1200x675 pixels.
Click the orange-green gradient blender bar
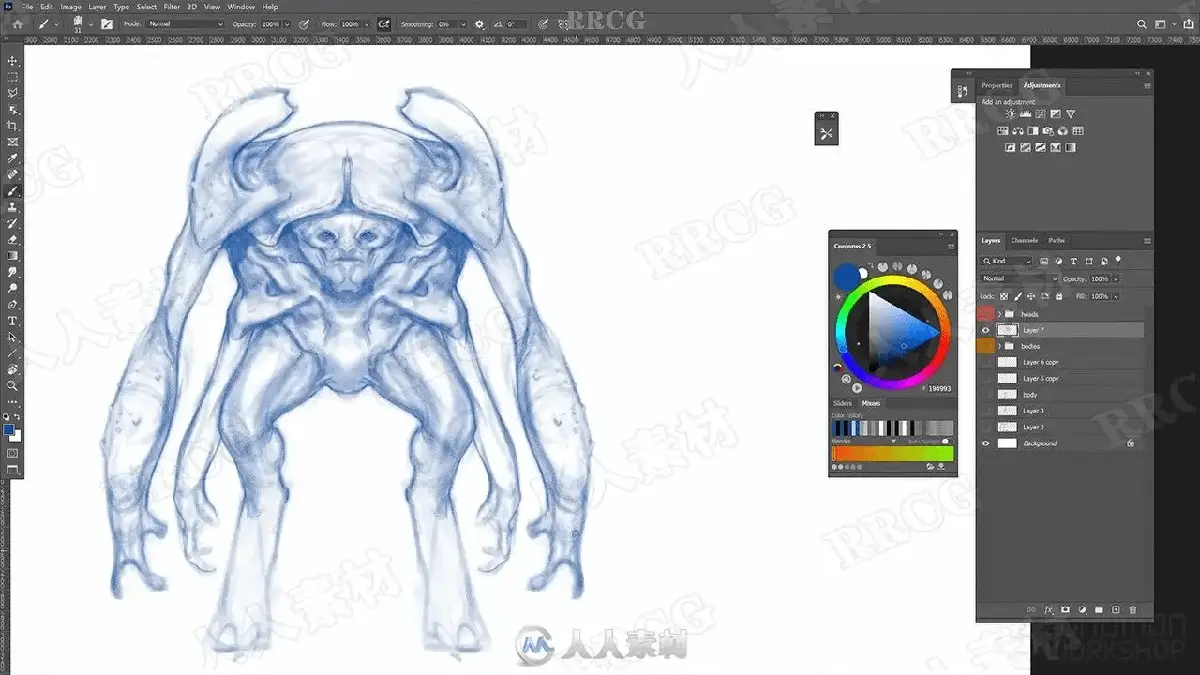(x=892, y=454)
